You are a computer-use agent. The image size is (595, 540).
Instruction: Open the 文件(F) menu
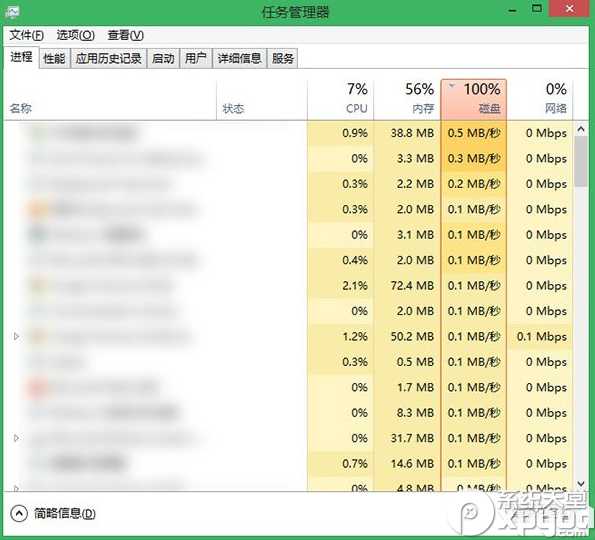coord(27,35)
